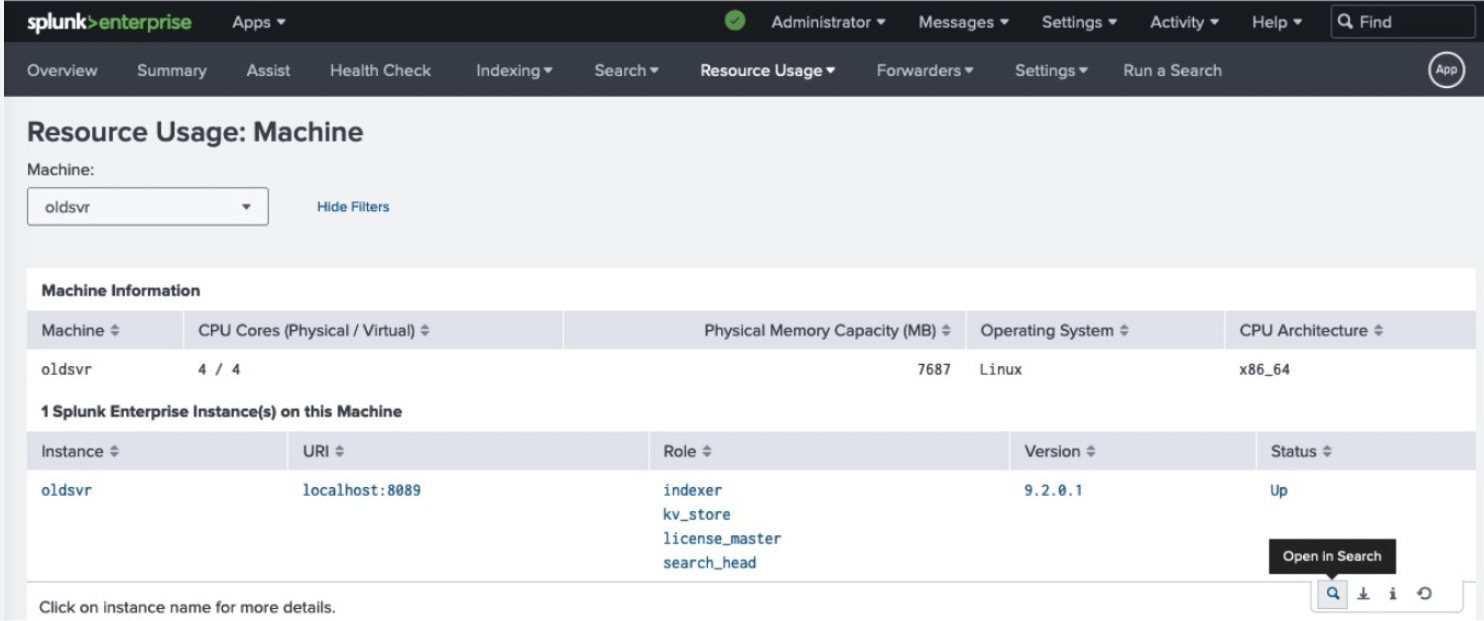Switch to the Health Check tab

pos(381,70)
